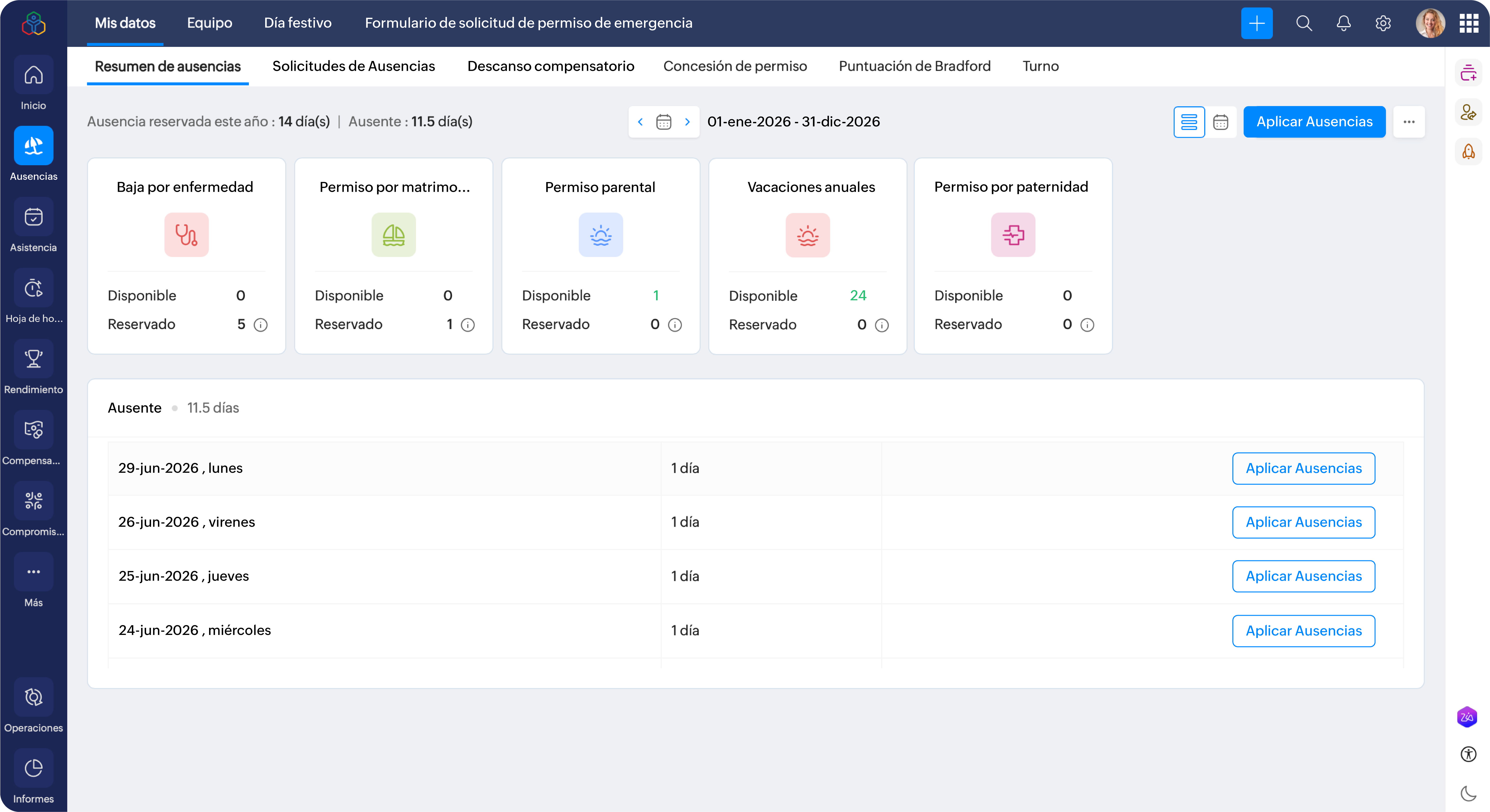This screenshot has width=1490, height=812.
Task: Switch to Equipo tab
Action: point(209,23)
